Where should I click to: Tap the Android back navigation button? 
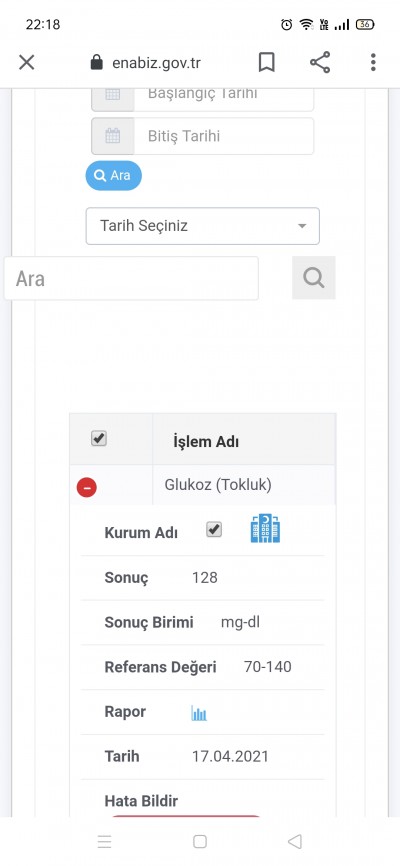[x=295, y=841]
